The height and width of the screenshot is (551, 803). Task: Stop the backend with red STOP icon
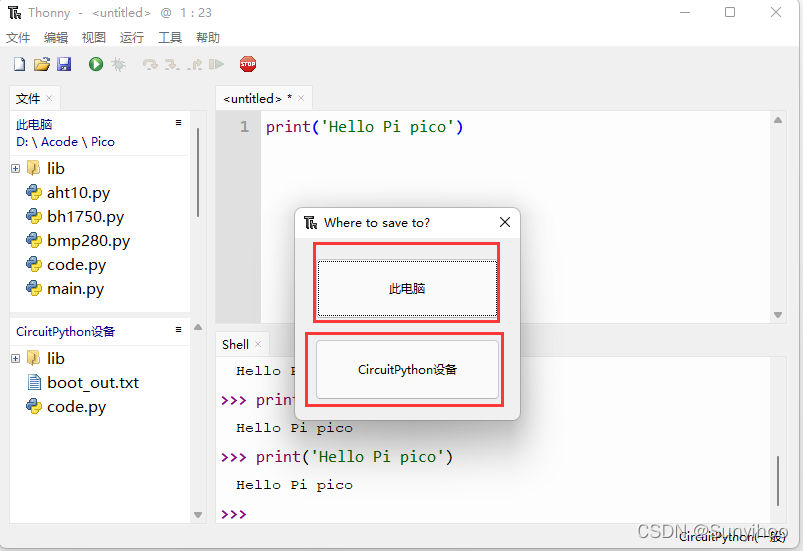tap(248, 64)
